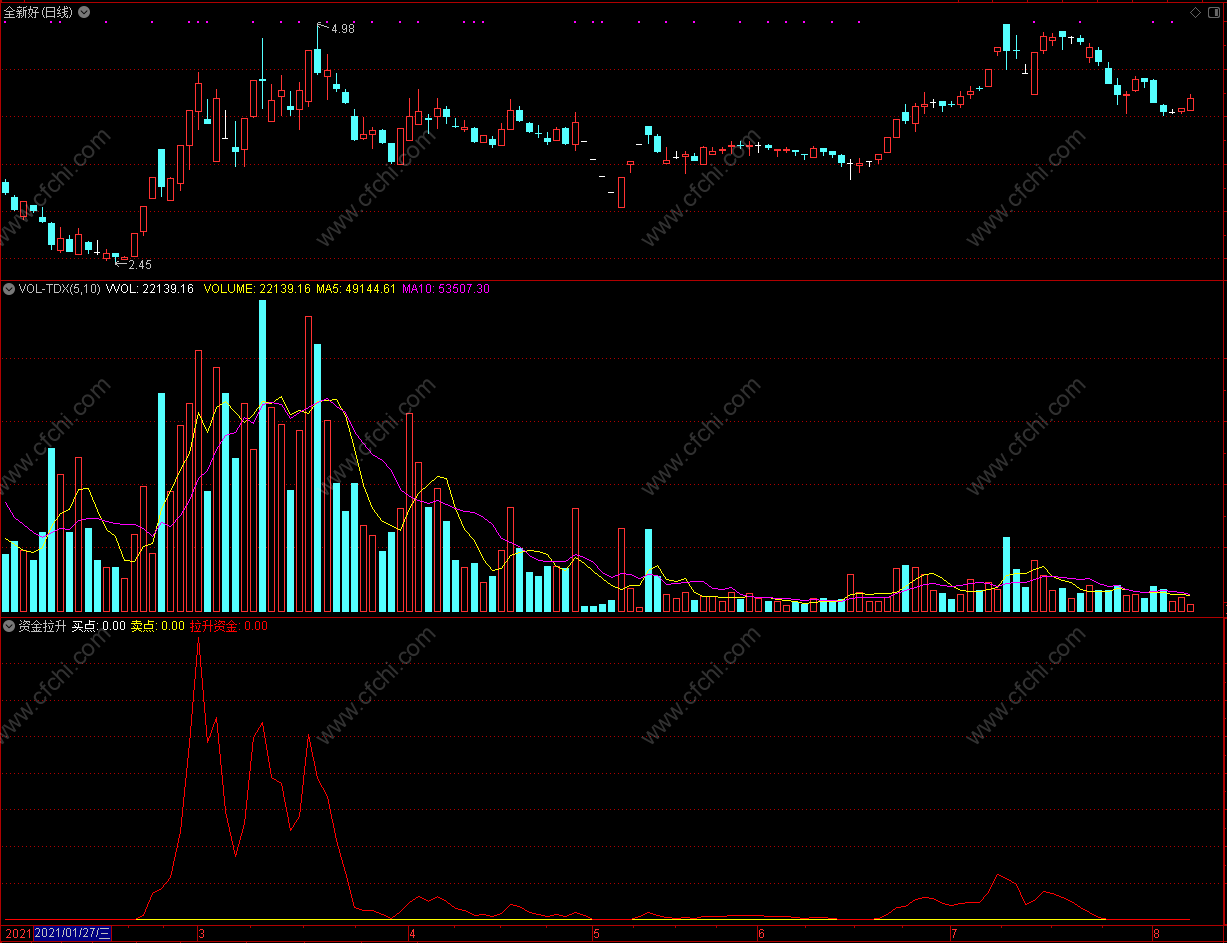Select the VVOL: 22139.16 value

(x=150, y=289)
